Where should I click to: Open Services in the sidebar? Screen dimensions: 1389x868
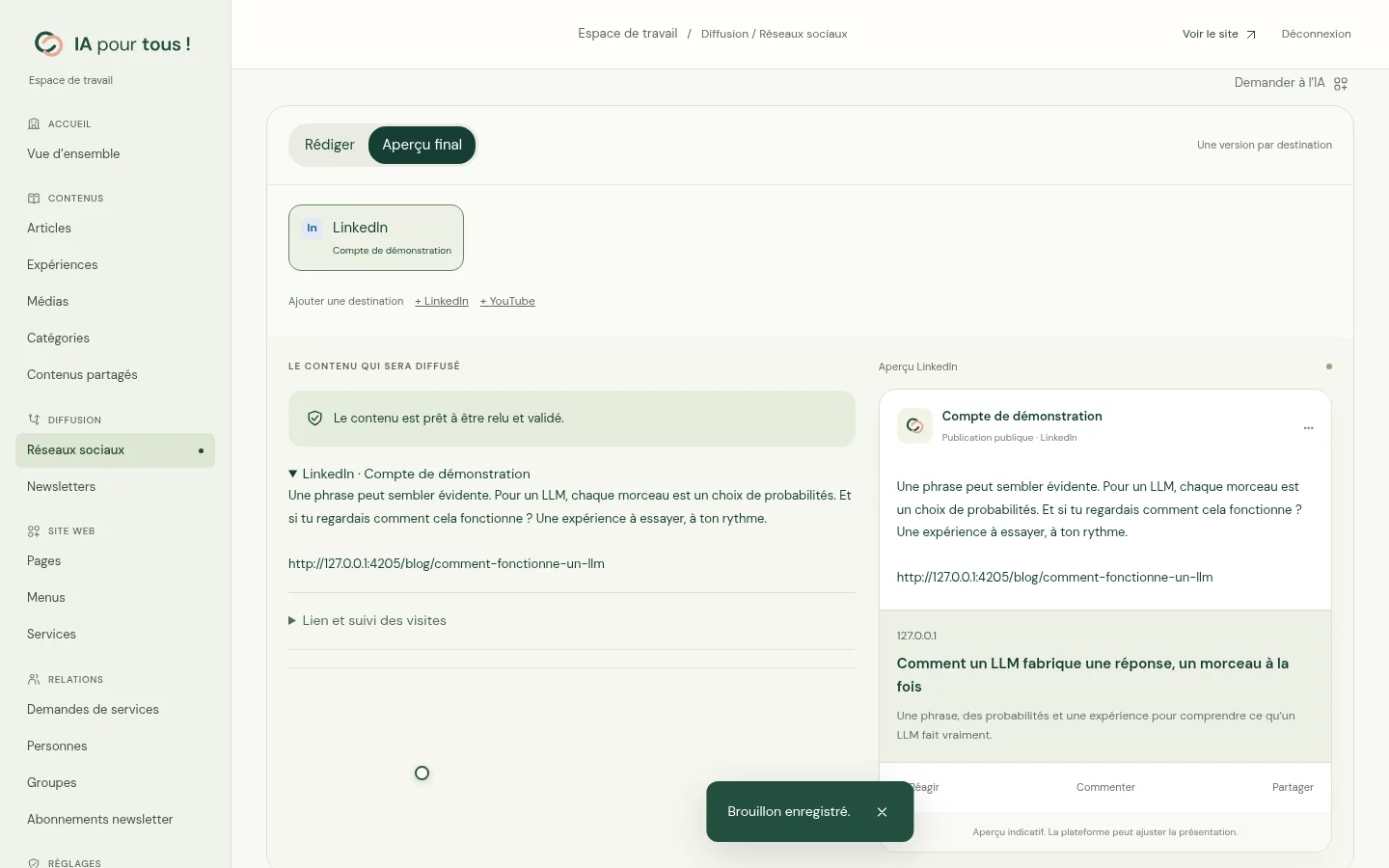pyautogui.click(x=51, y=634)
